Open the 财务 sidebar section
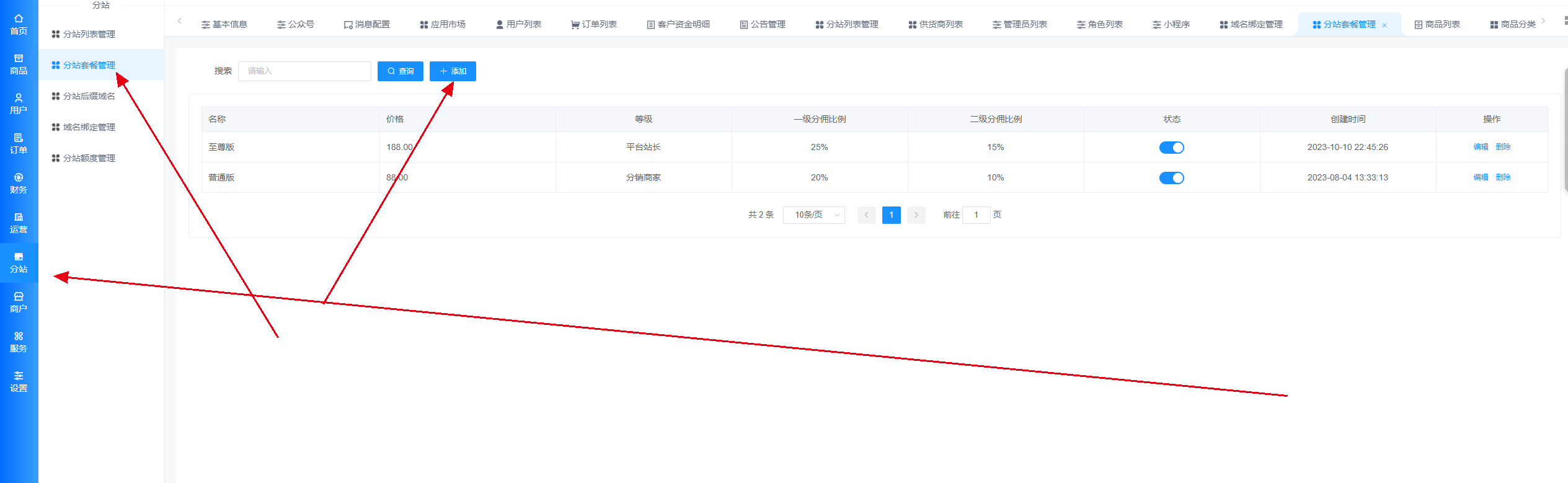The width and height of the screenshot is (1568, 483). point(19,184)
